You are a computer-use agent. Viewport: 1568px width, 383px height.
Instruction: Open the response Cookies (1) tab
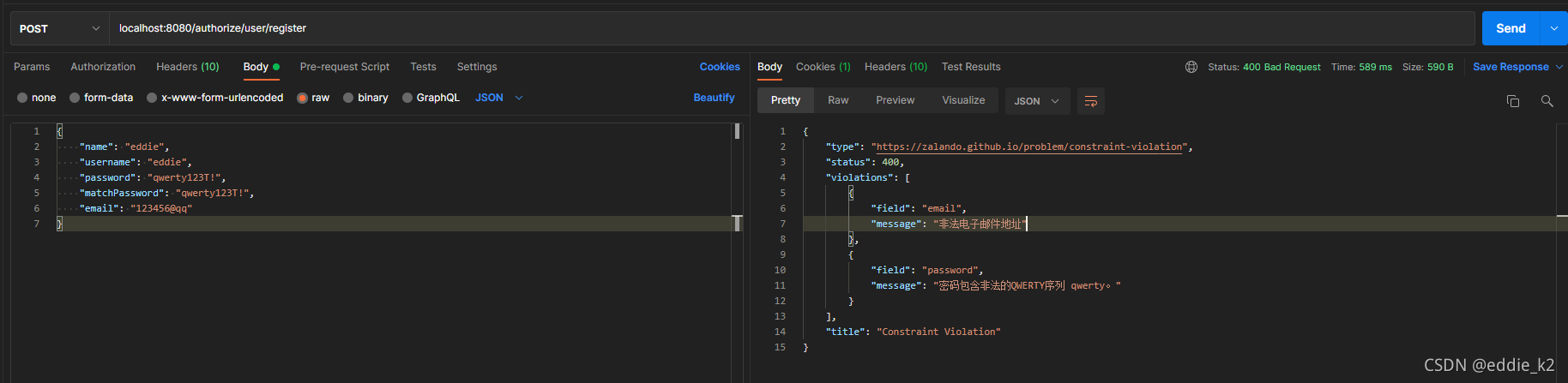823,67
